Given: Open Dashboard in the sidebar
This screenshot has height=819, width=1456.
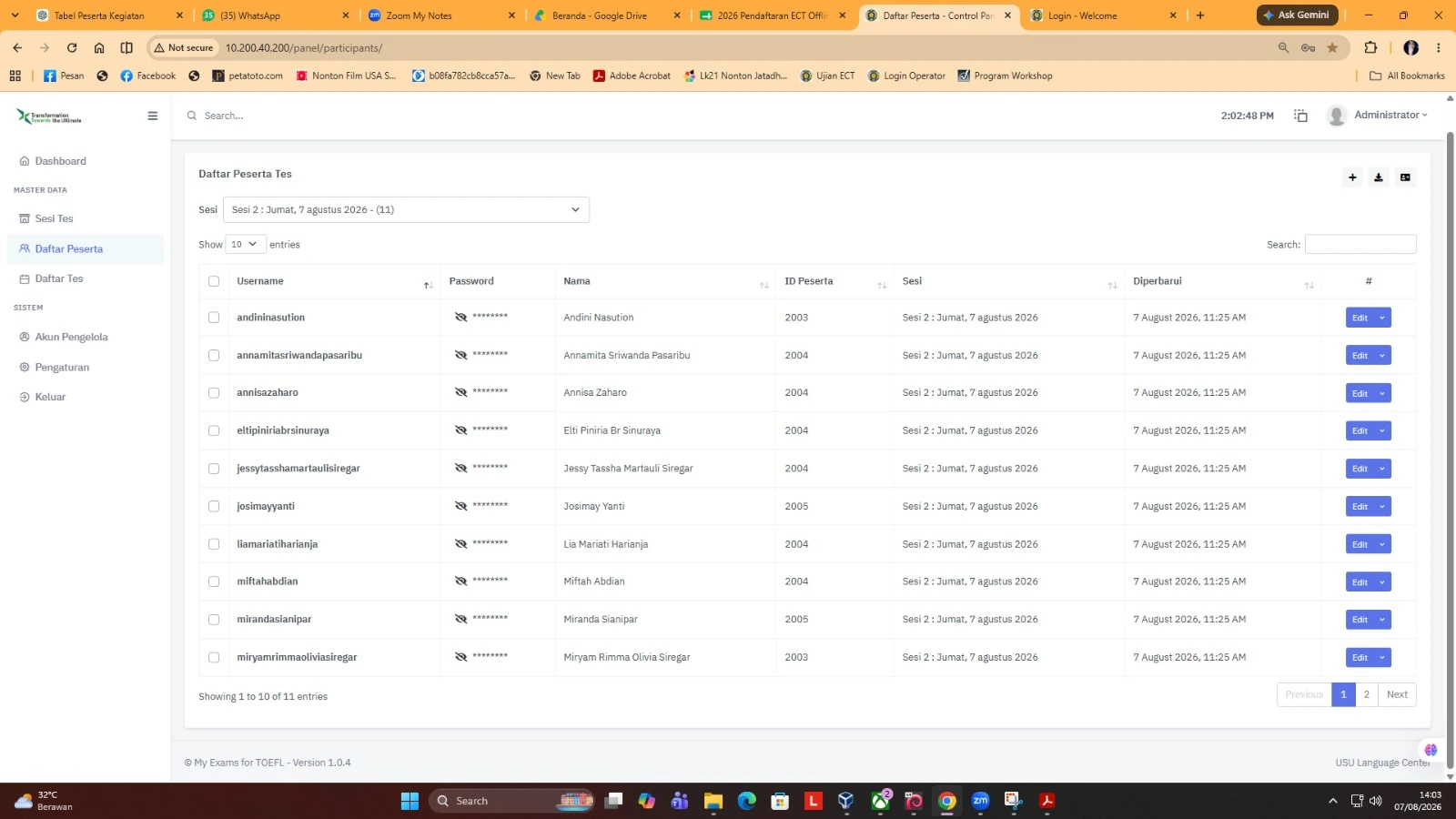Looking at the screenshot, I should (x=60, y=161).
